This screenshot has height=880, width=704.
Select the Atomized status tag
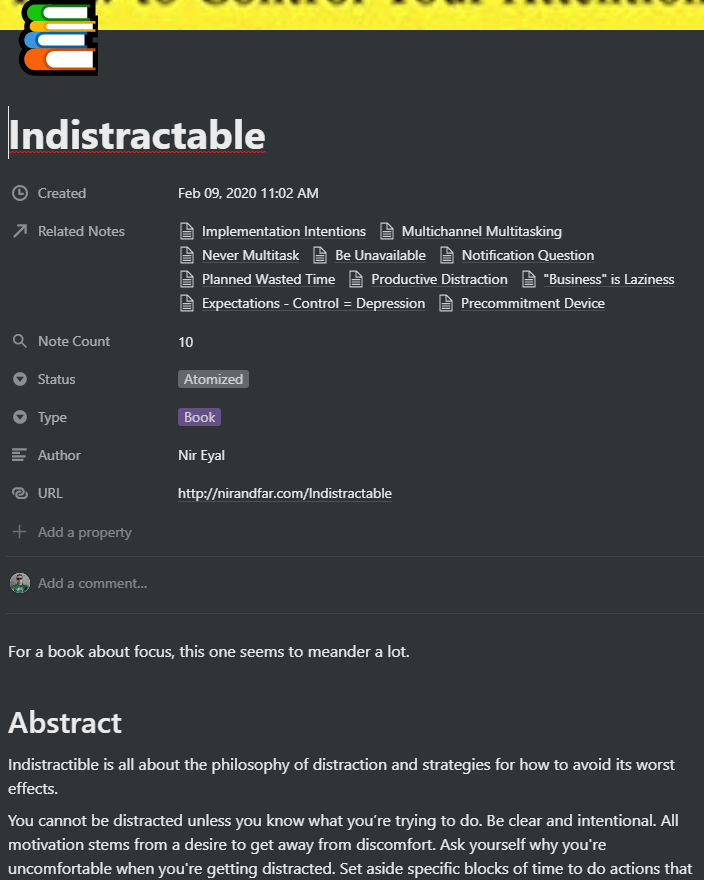tap(213, 379)
